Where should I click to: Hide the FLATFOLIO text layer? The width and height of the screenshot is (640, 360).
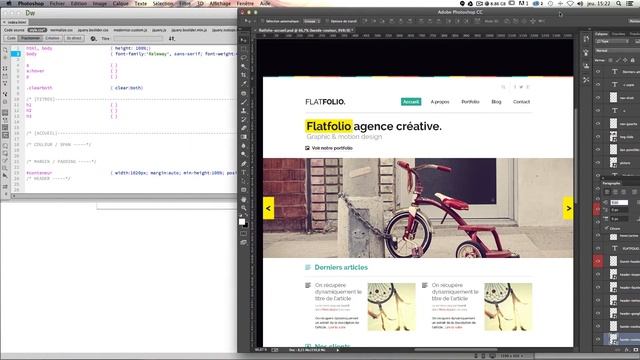click(598, 248)
